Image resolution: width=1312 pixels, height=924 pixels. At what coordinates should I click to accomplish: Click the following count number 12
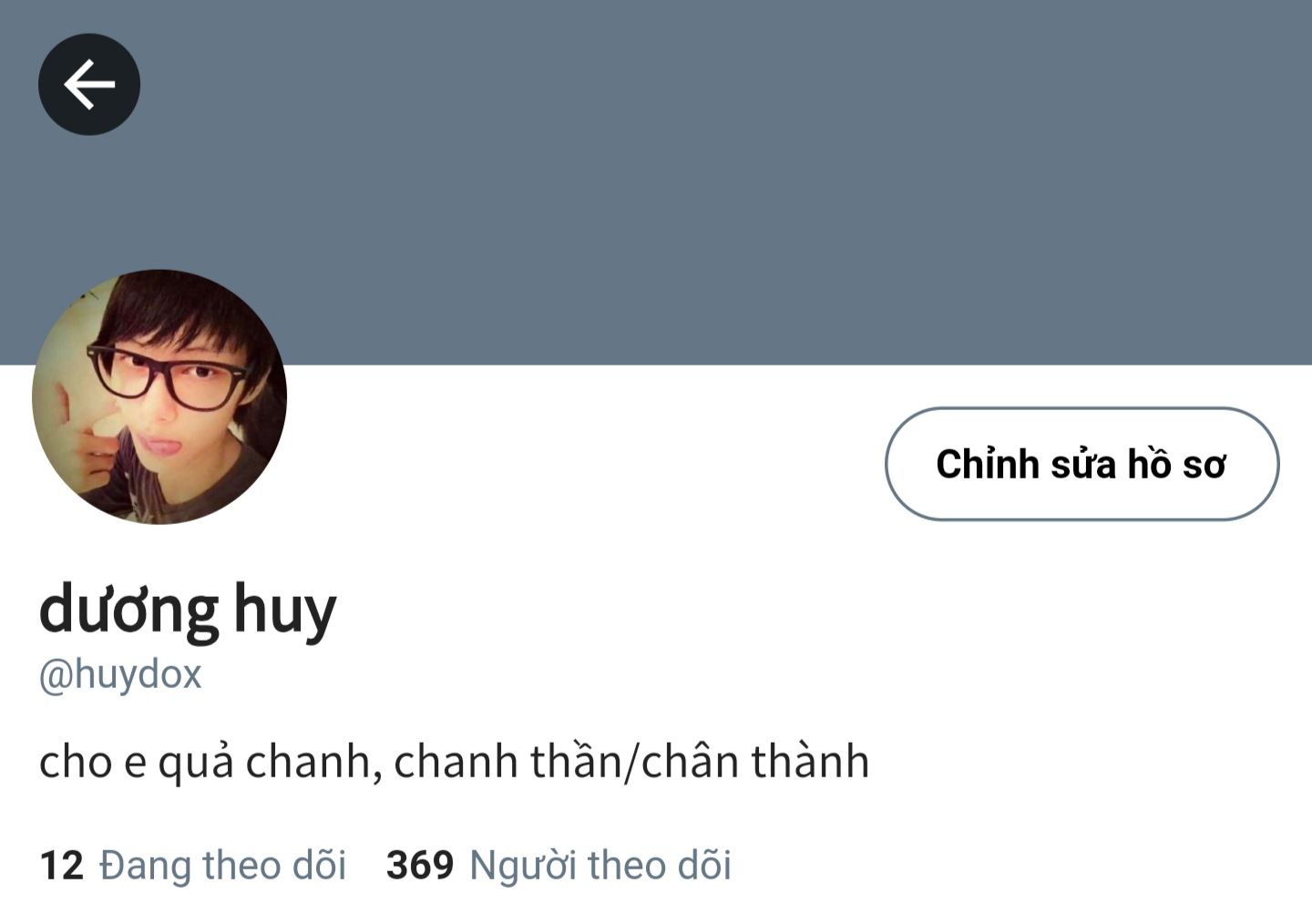tap(61, 866)
